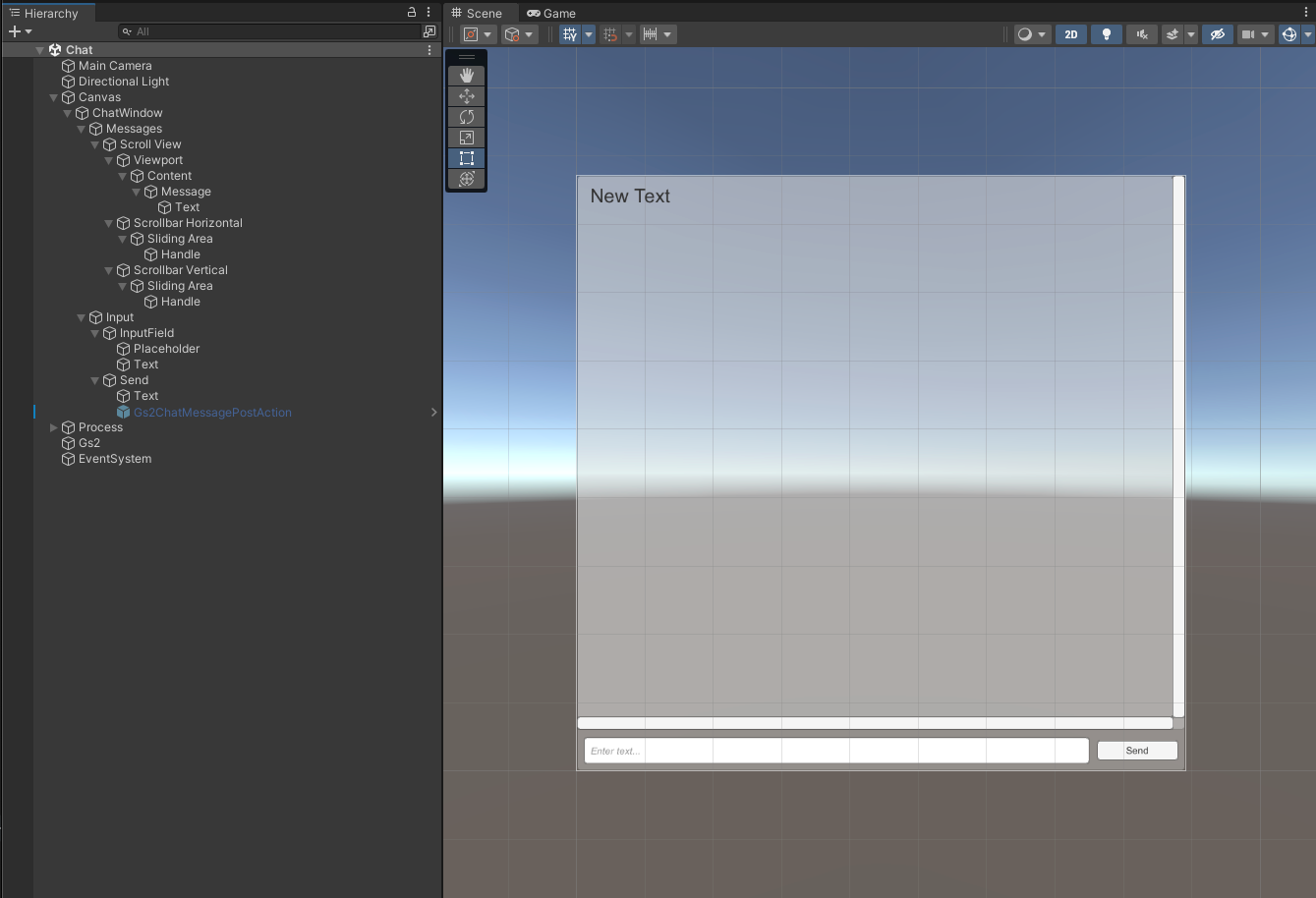Collapse the Messages object
Image resolution: width=1316 pixels, height=898 pixels.
(x=82, y=129)
